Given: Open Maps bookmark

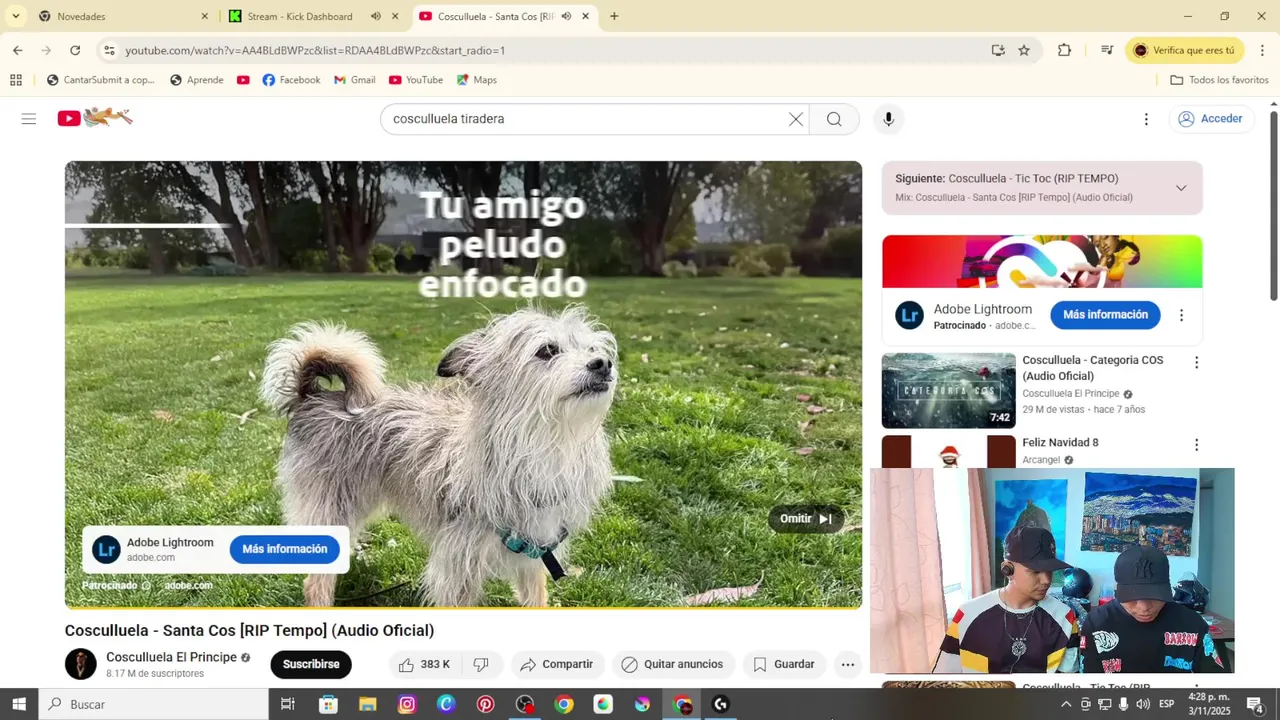Looking at the screenshot, I should pos(477,80).
